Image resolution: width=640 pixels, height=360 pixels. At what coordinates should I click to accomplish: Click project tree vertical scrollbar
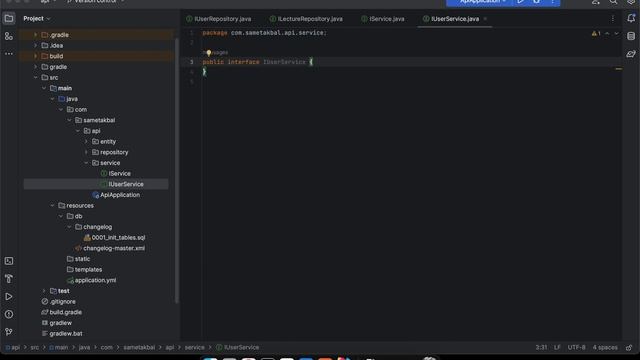pos(177,171)
